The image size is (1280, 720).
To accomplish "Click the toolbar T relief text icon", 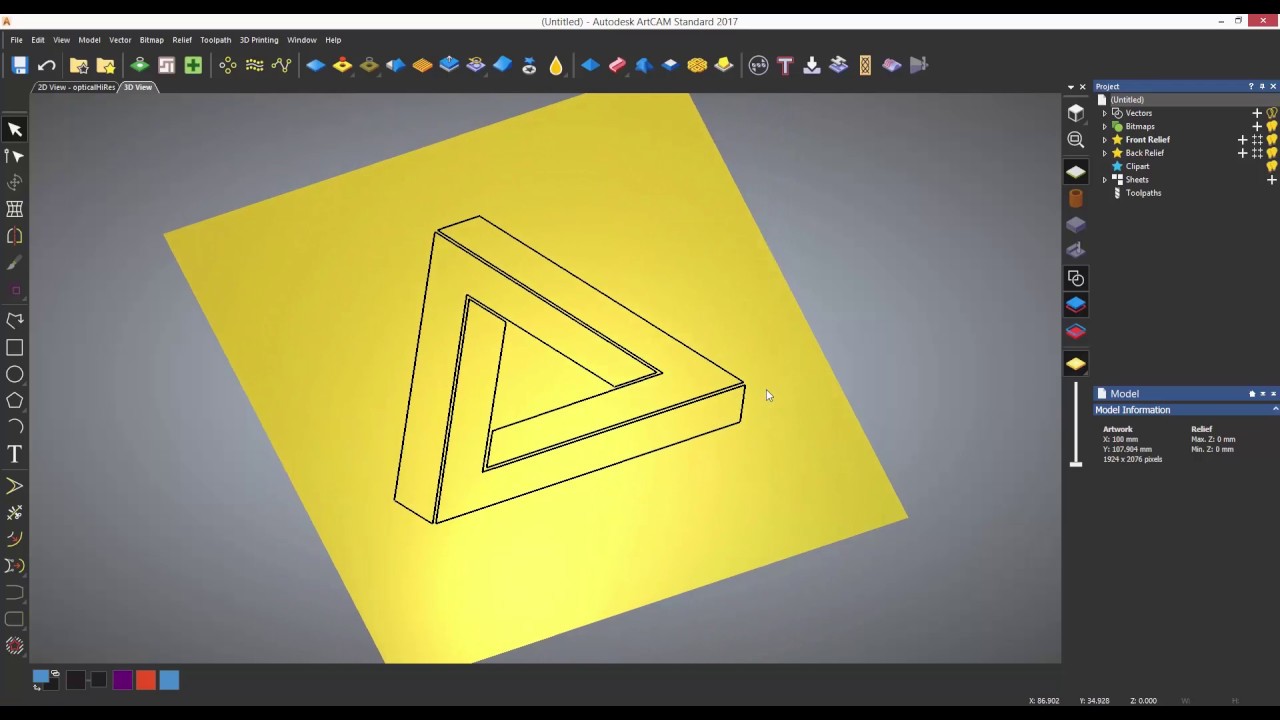I will click(x=785, y=65).
